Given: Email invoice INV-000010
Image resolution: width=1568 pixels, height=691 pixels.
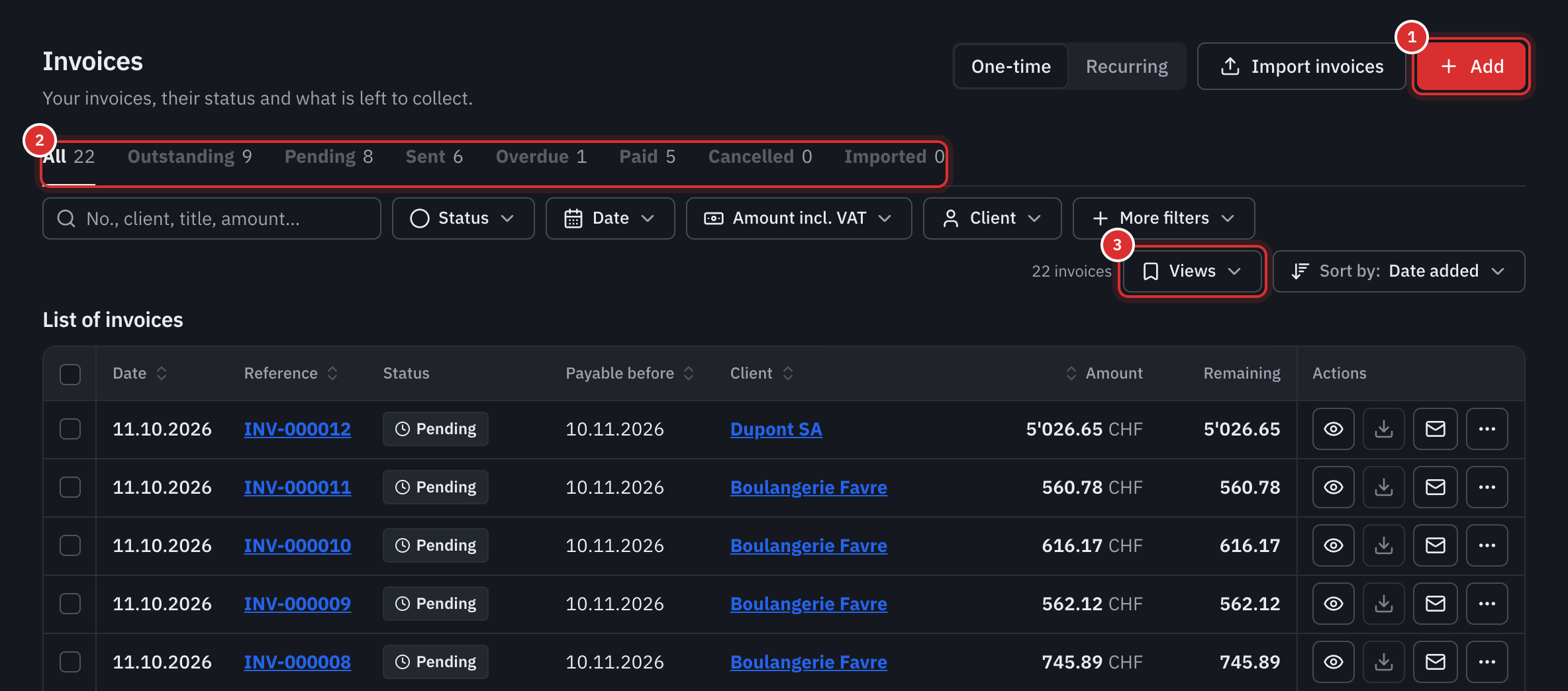Looking at the screenshot, I should click(1435, 545).
